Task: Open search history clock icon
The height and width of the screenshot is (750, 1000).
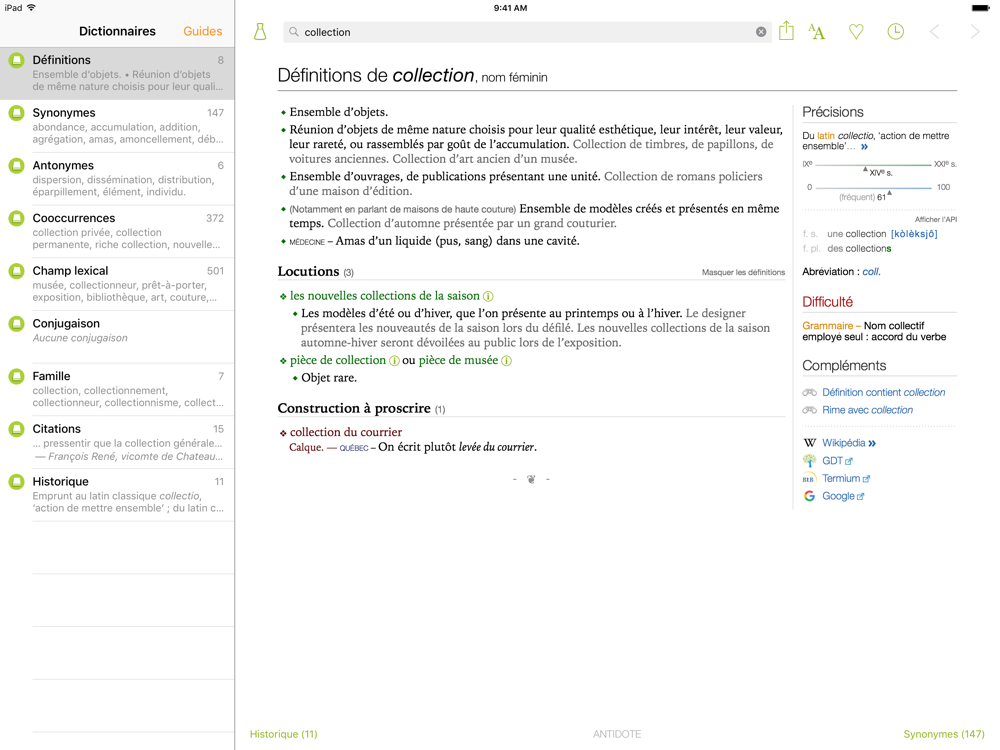Action: click(895, 31)
